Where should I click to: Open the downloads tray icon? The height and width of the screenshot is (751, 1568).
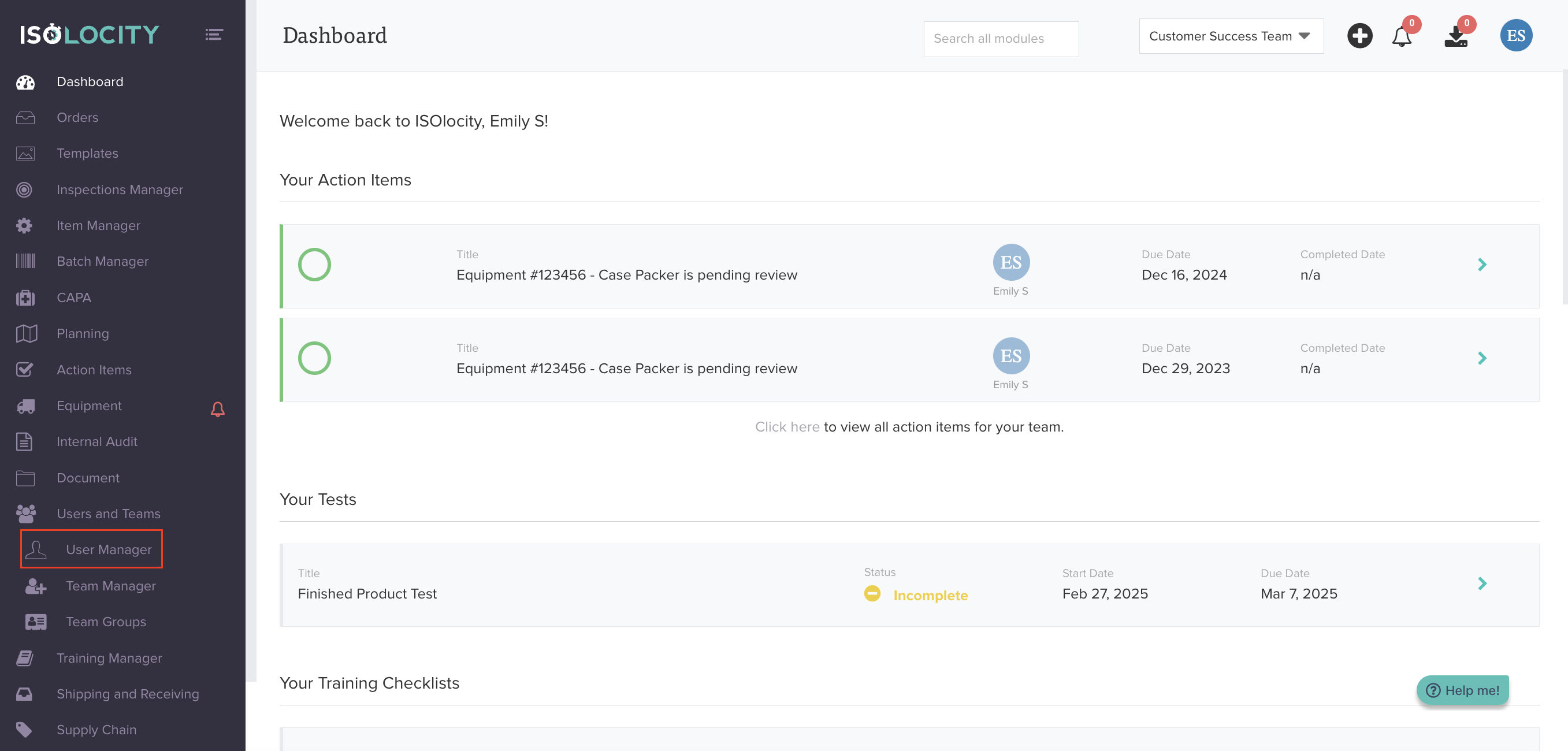pyautogui.click(x=1455, y=36)
